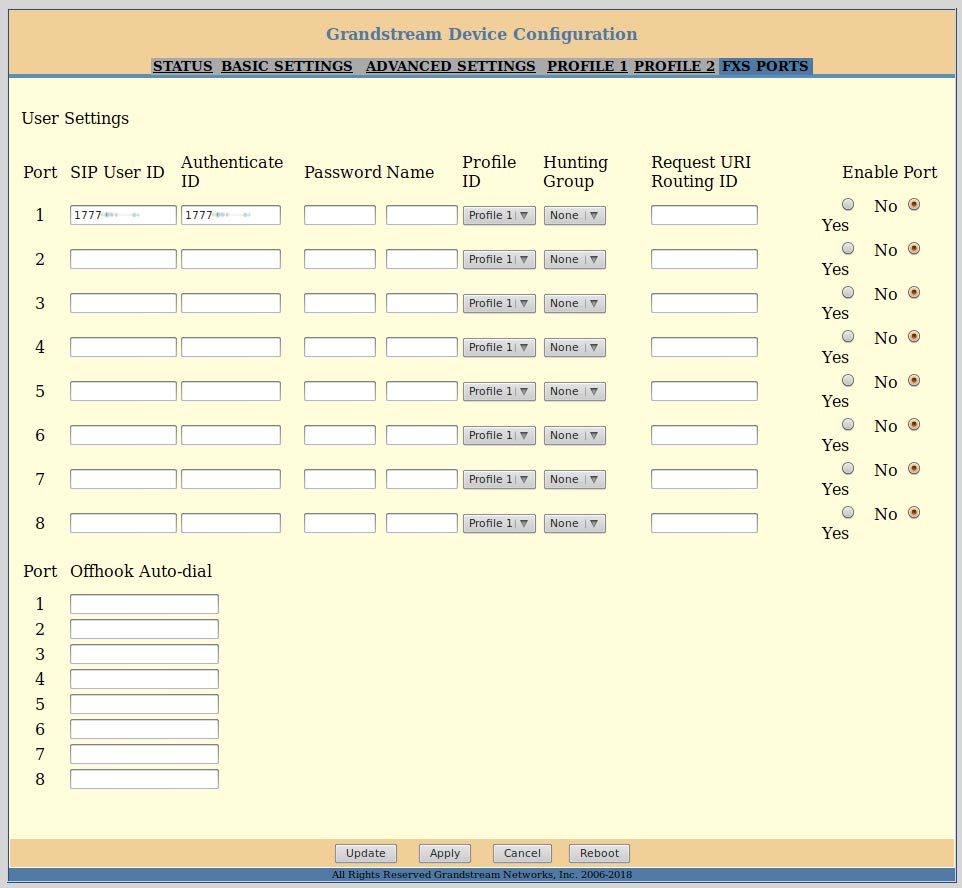
Task: Open Profile ID dropdown for port 1
Action: click(x=499, y=215)
